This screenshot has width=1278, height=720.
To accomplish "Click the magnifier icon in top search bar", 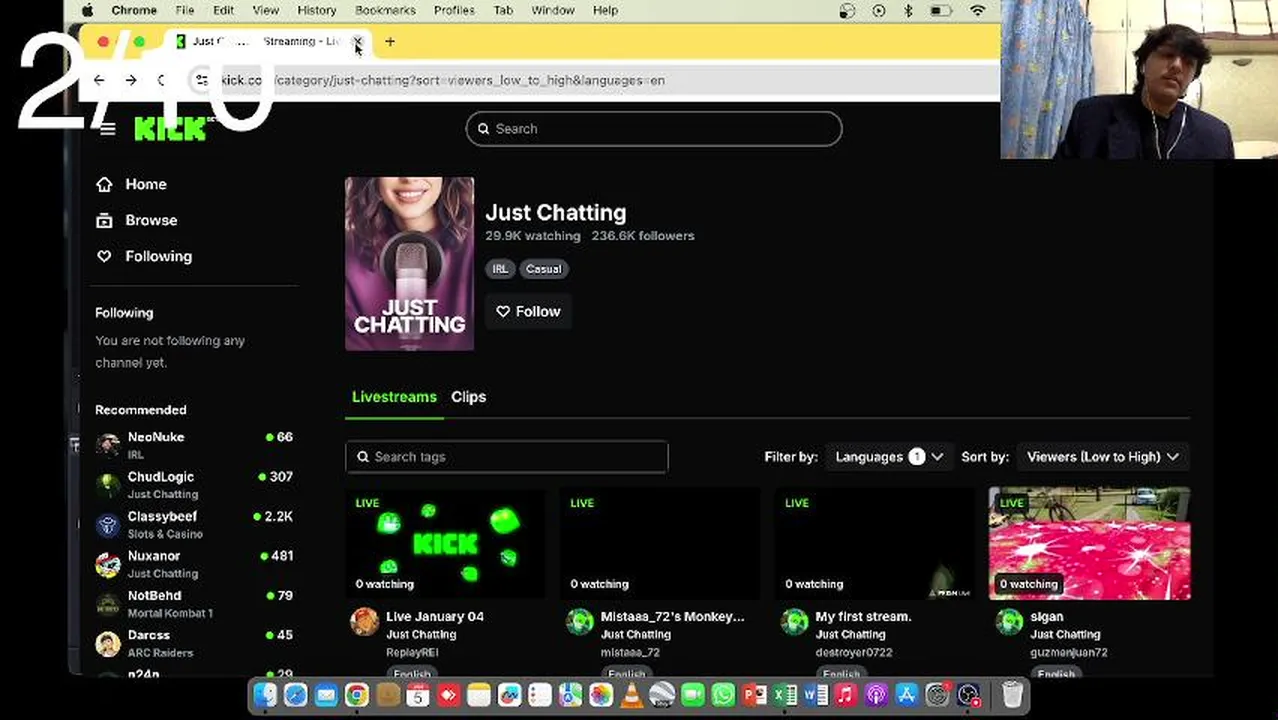I will click(484, 129).
